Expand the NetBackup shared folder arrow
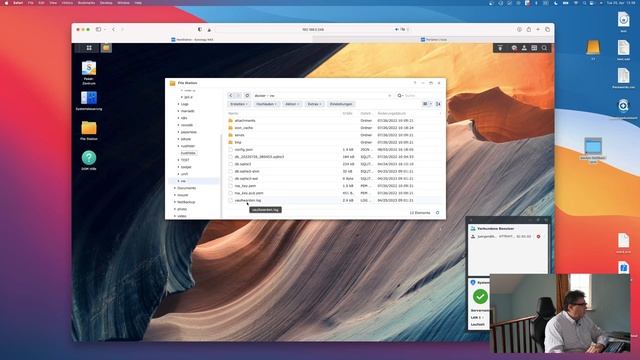Viewport: 640px width, 360px height. click(x=175, y=202)
